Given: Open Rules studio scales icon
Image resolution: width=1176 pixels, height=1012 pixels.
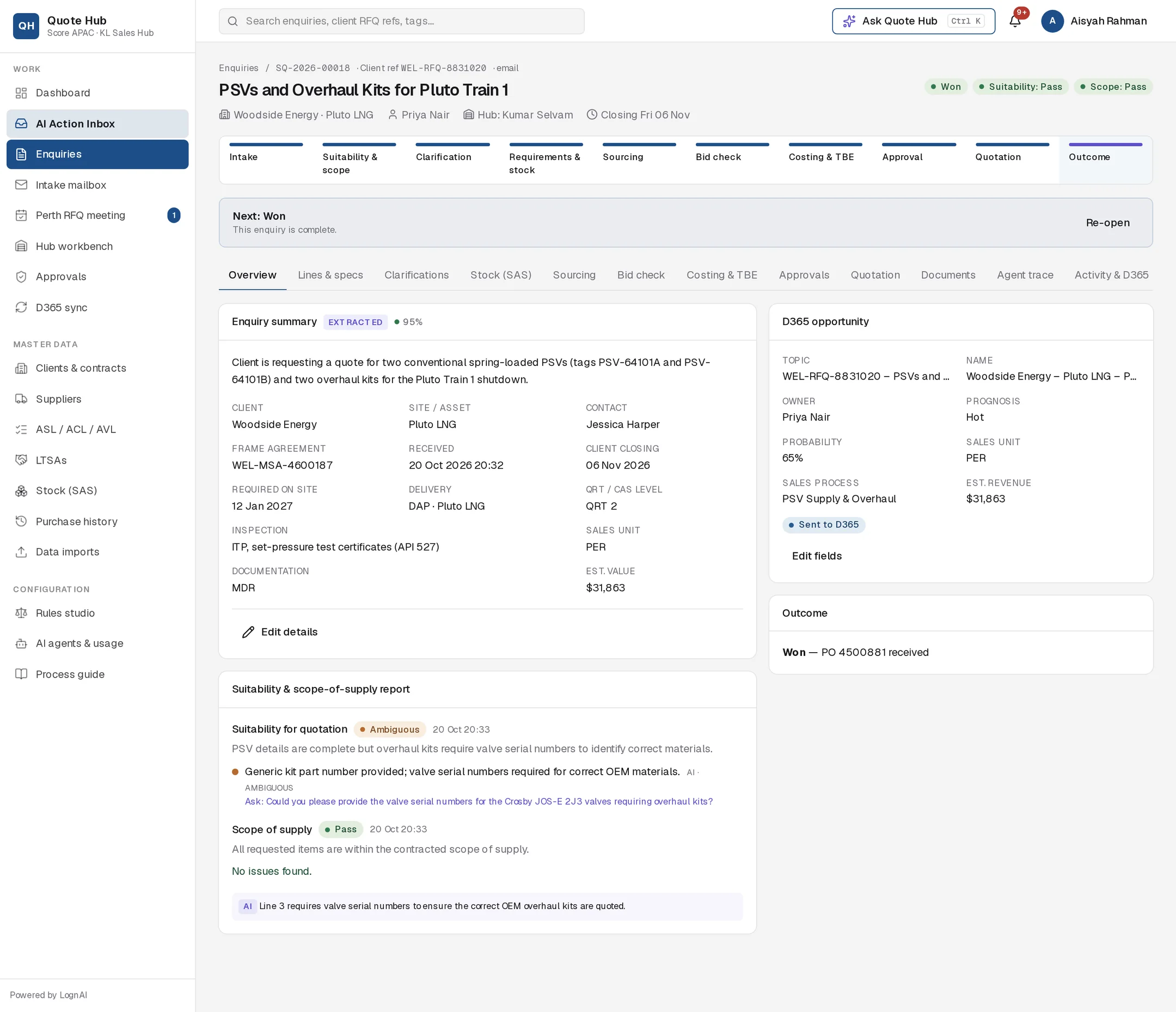Looking at the screenshot, I should (21, 613).
